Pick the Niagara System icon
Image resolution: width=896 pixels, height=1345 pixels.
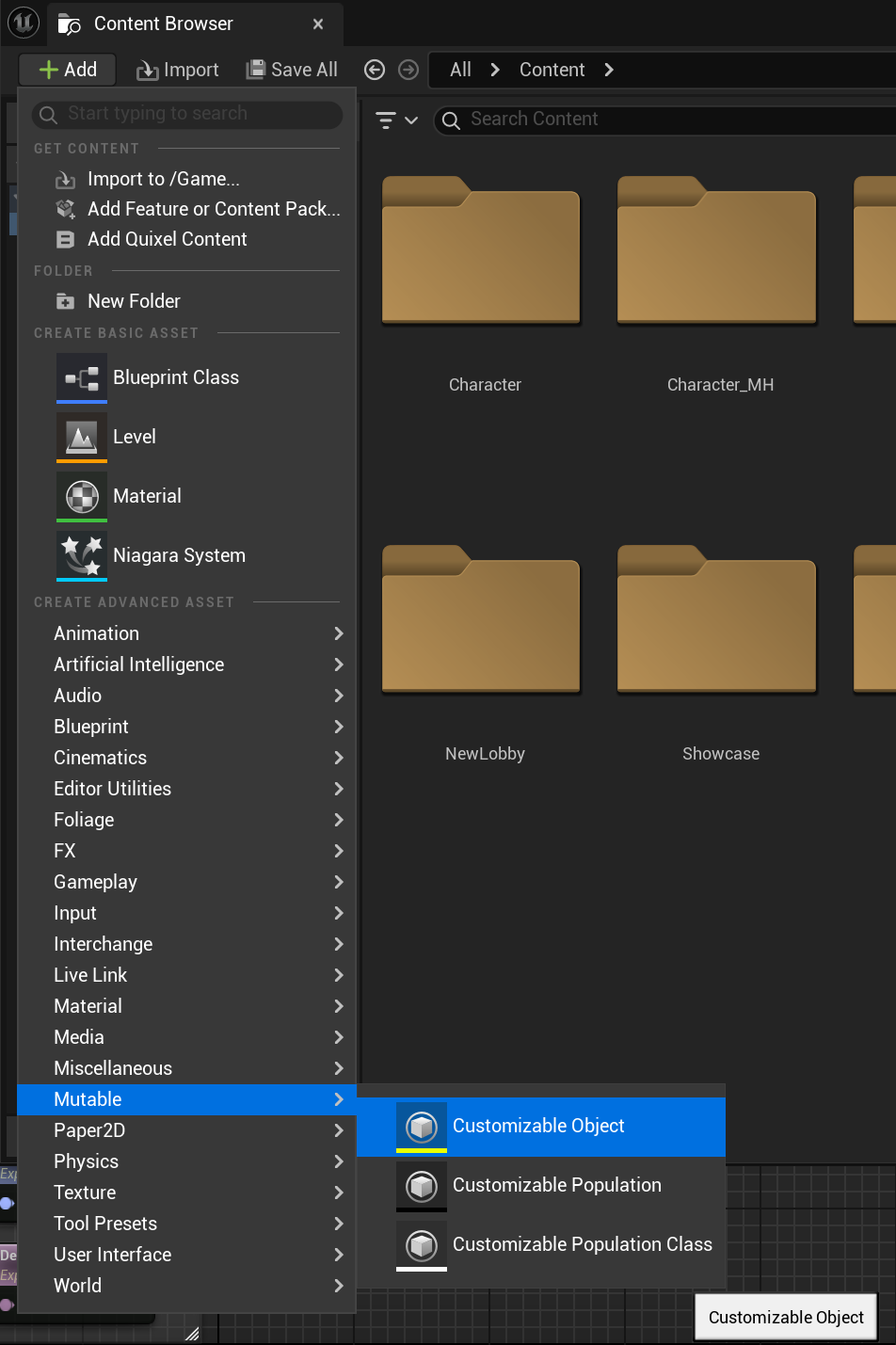[82, 555]
